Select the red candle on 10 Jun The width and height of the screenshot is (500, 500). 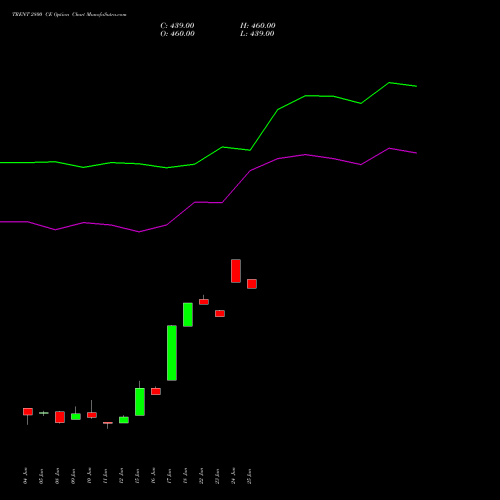(92, 415)
